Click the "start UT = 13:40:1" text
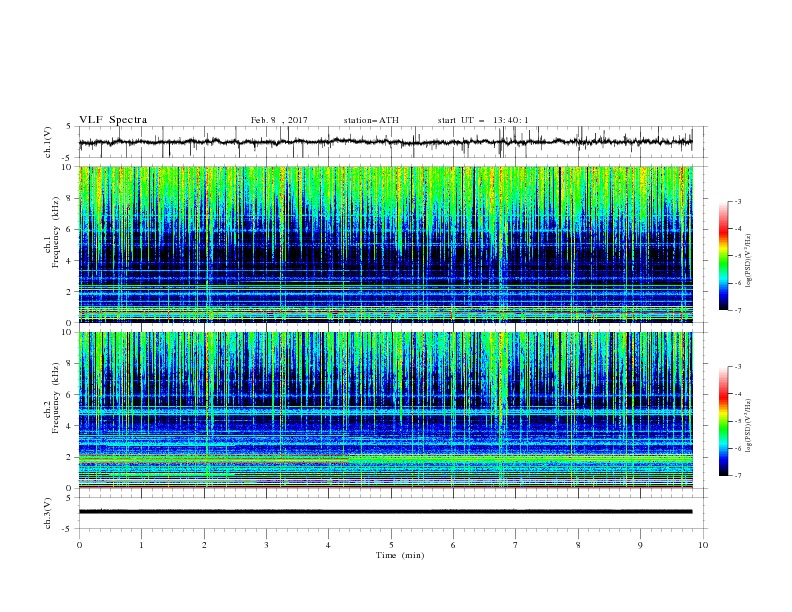The width and height of the screenshot is (792, 612). pos(483,120)
